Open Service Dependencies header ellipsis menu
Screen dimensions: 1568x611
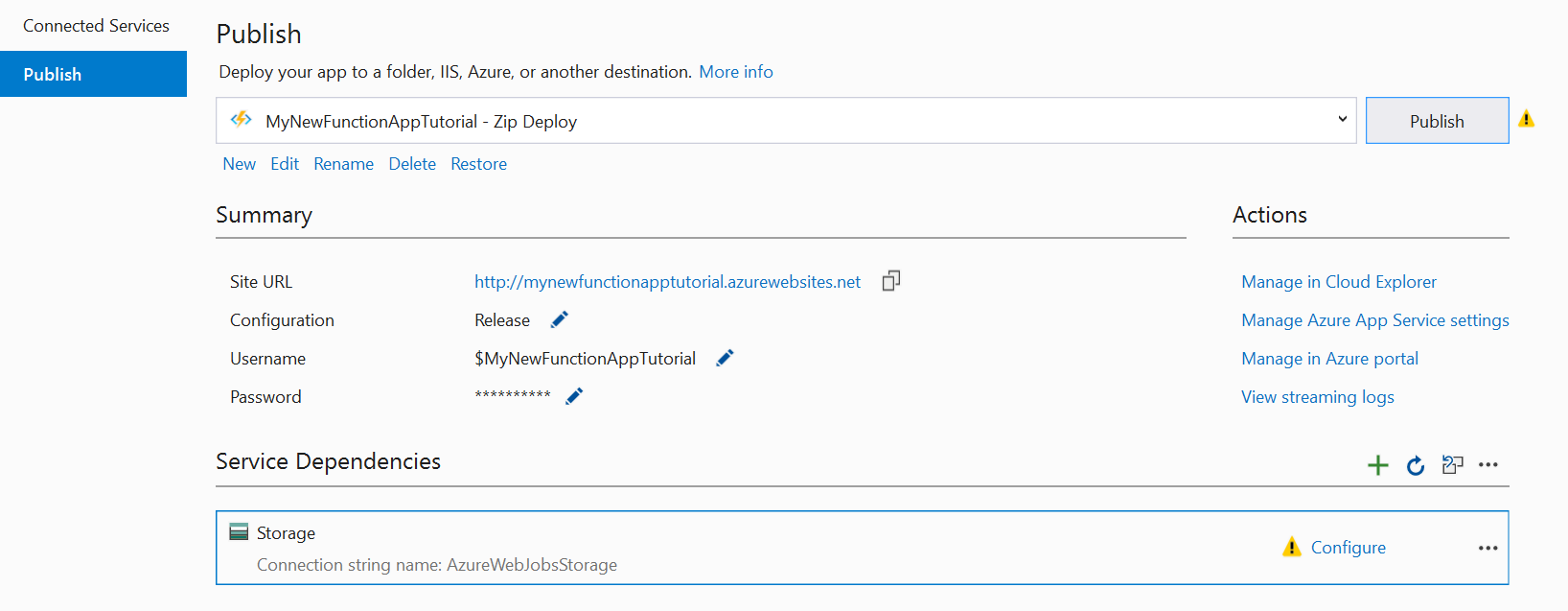point(1487,465)
